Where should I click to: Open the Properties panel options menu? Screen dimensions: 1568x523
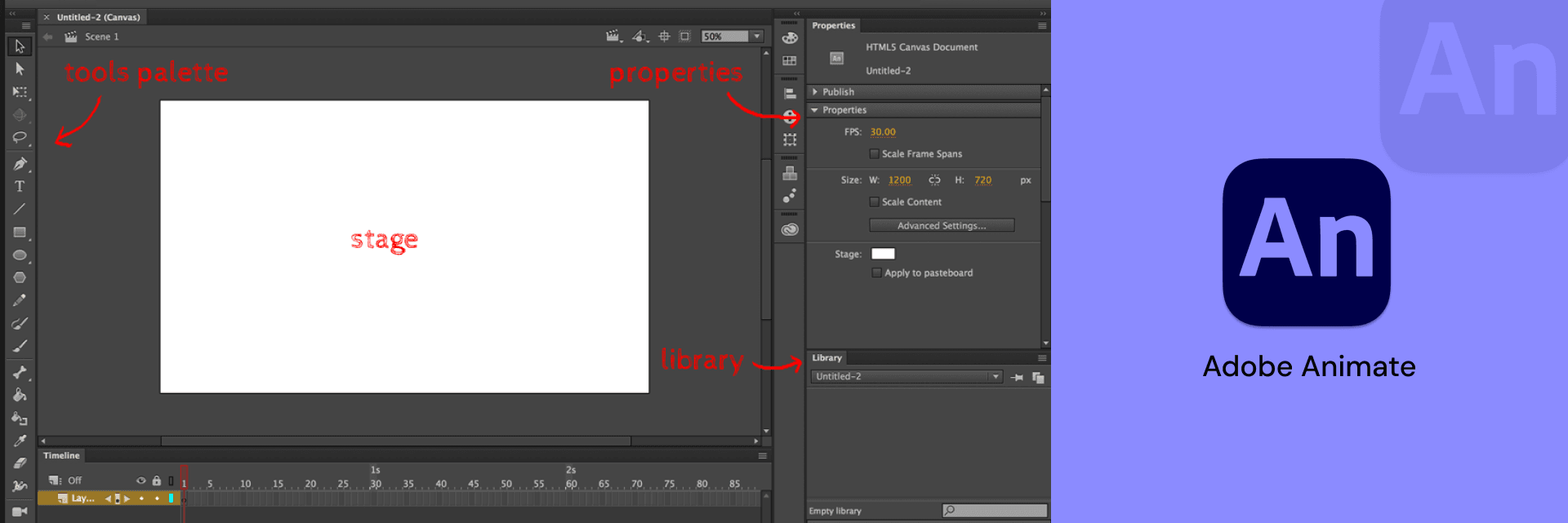[x=1042, y=26]
